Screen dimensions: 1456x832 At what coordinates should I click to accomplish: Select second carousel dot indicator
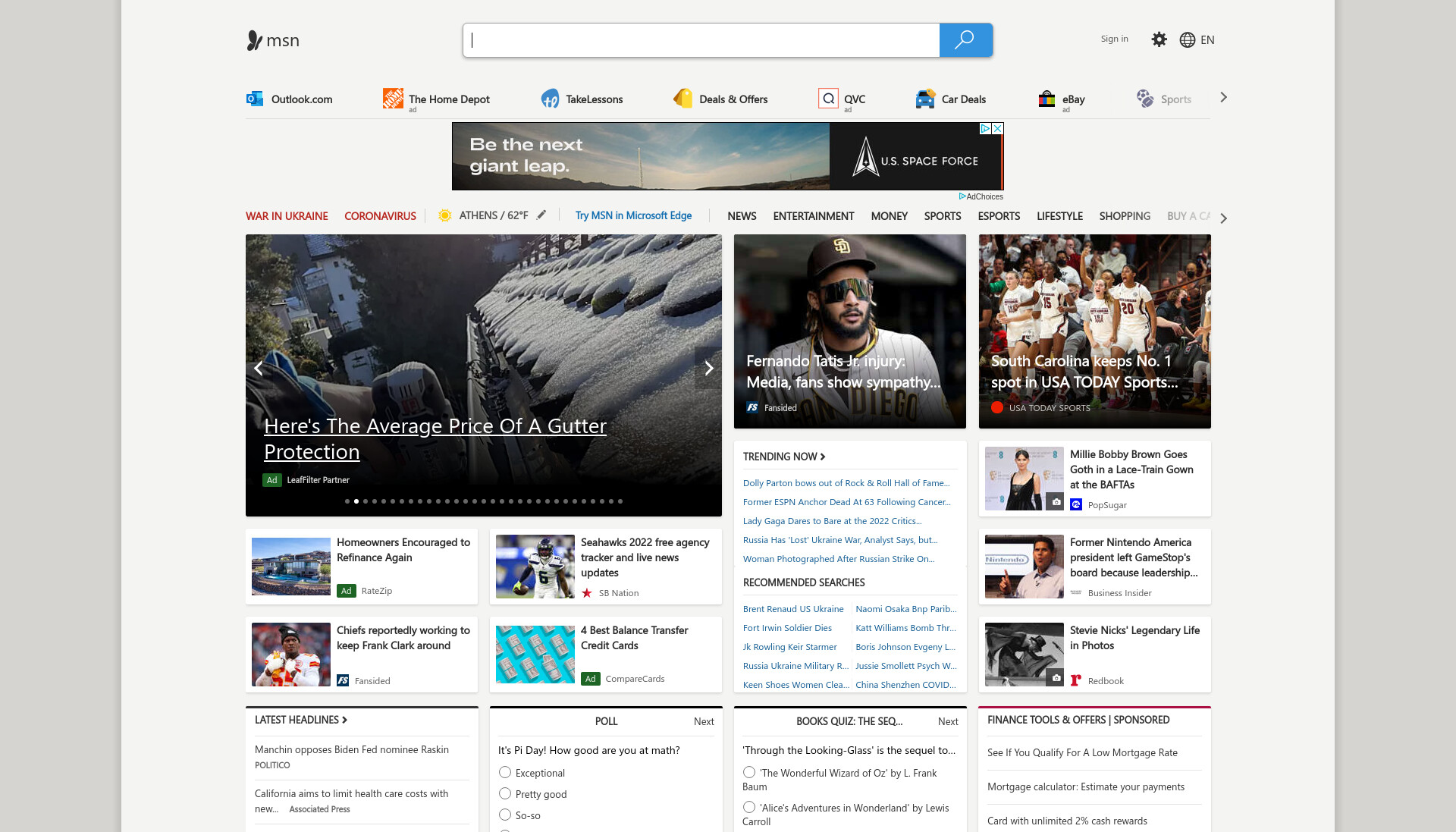click(356, 501)
